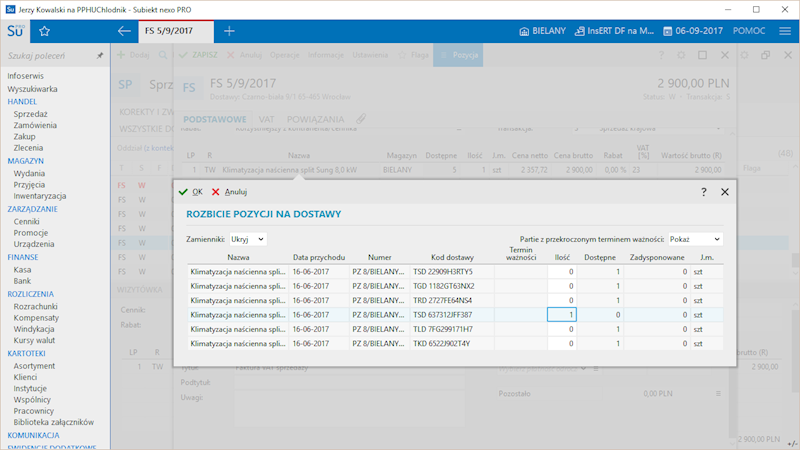The image size is (800, 450).
Task: Open Rozrachunki in sidebar
Action: 36,306
